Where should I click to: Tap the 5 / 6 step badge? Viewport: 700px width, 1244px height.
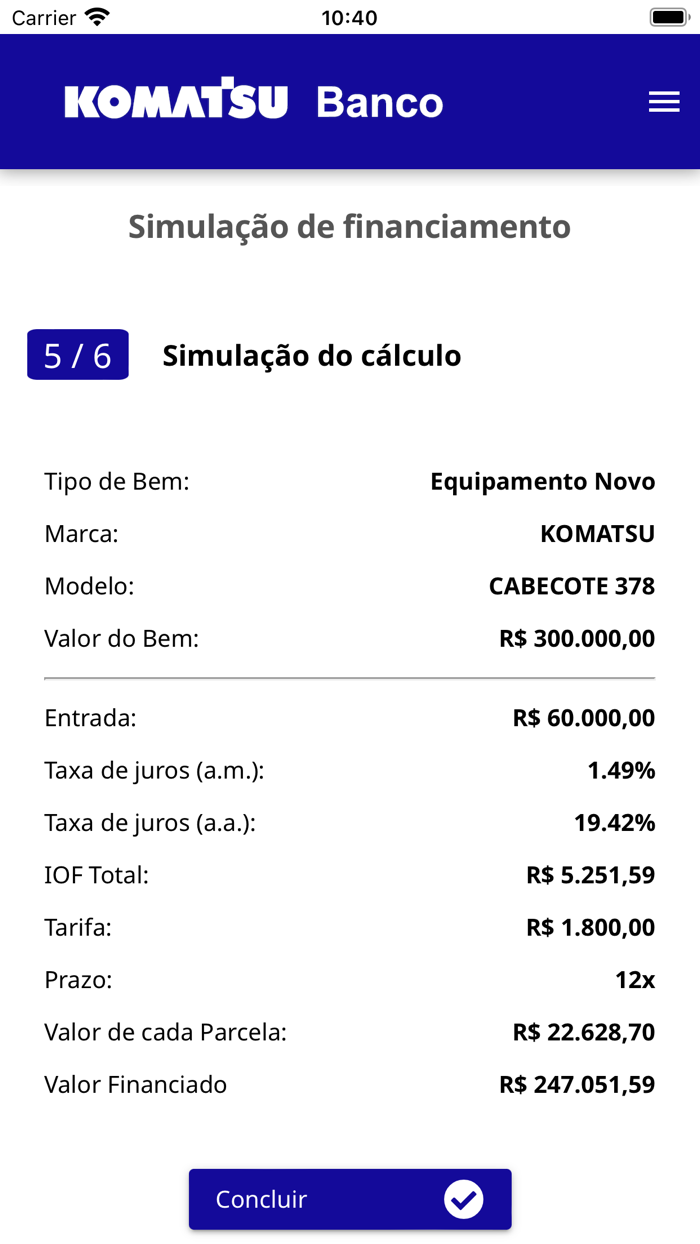click(77, 355)
